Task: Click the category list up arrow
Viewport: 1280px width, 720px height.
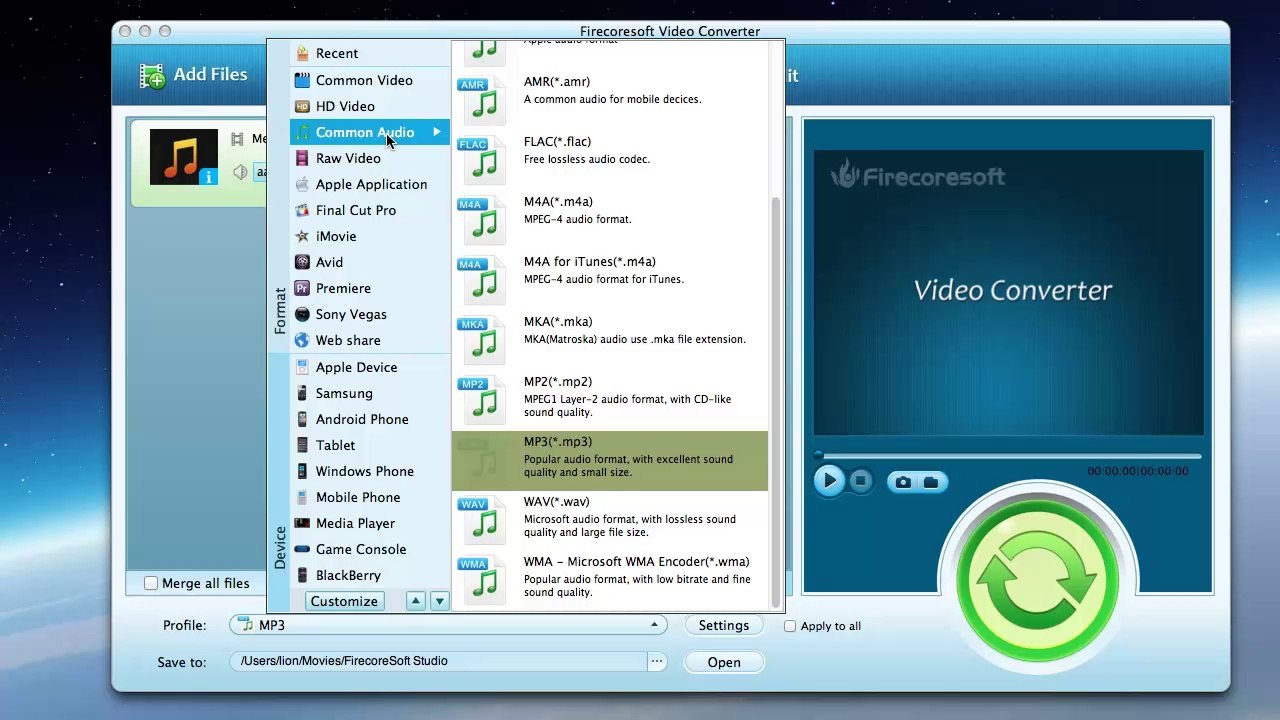Action: tap(415, 601)
